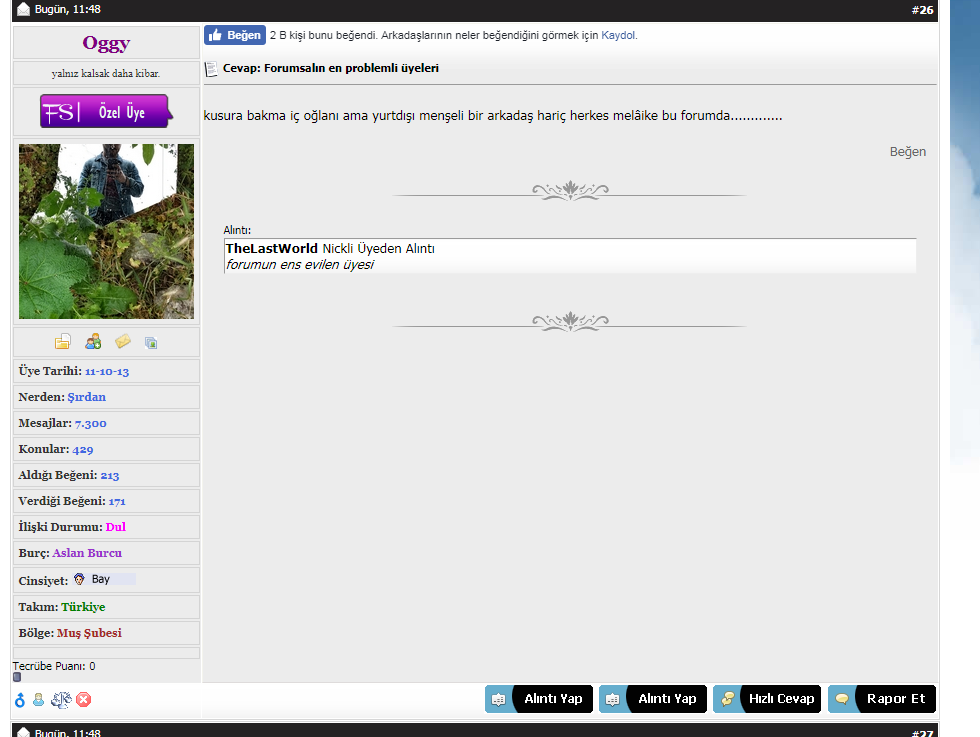Send private message via envelope icon

(123, 341)
